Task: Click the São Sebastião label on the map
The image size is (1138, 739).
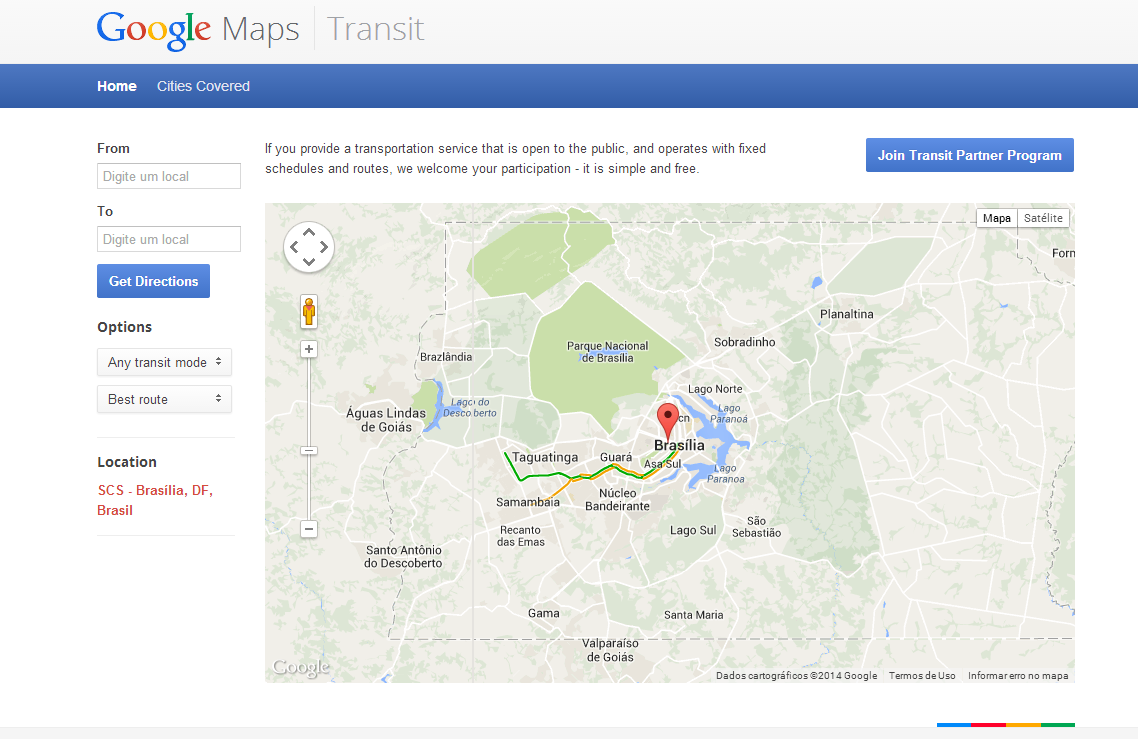Action: coord(756,527)
